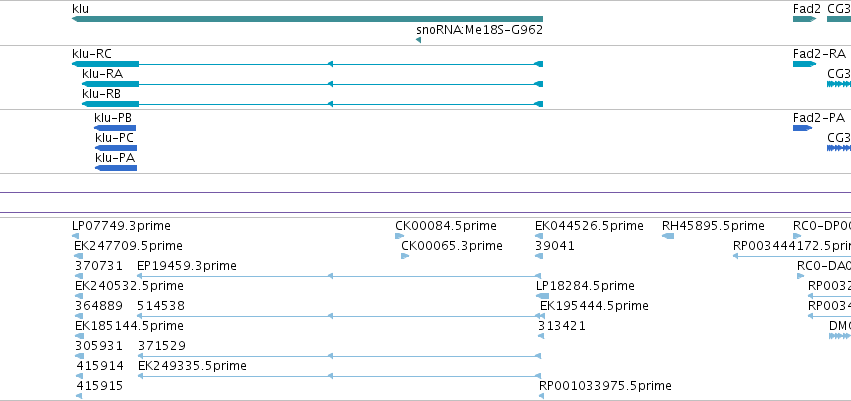Select the CK00065.3prime arrow glyph

(x=405, y=256)
